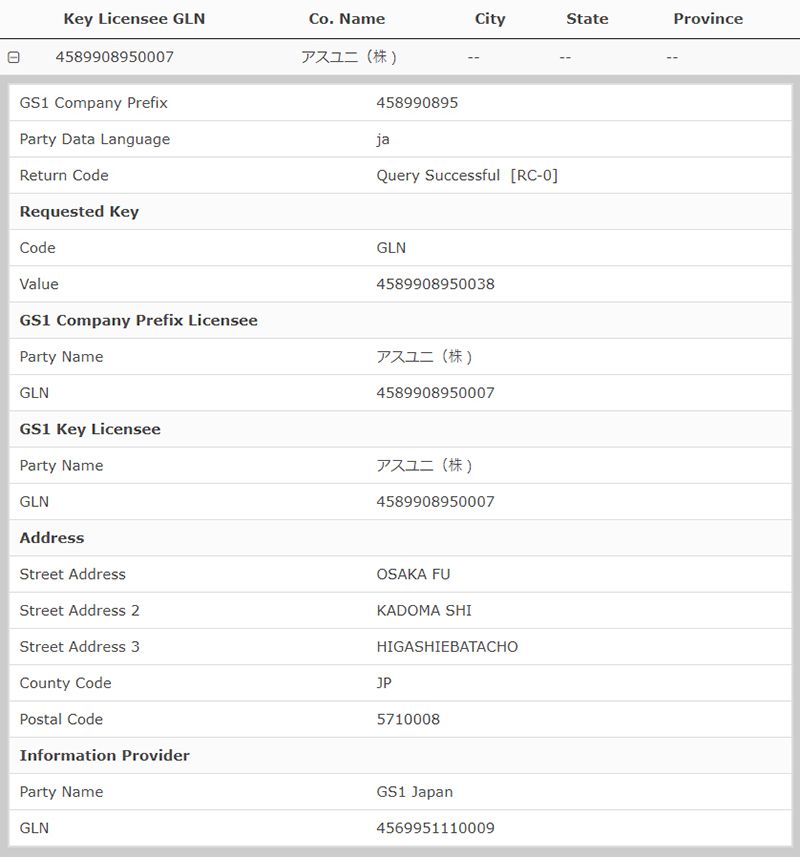The image size is (800, 857).
Task: Click the 4589908950007 value in the top row
Action: (114, 57)
